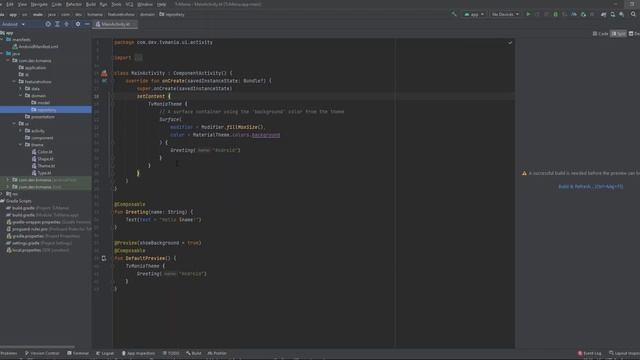Switch editor to Code view

(600, 34)
